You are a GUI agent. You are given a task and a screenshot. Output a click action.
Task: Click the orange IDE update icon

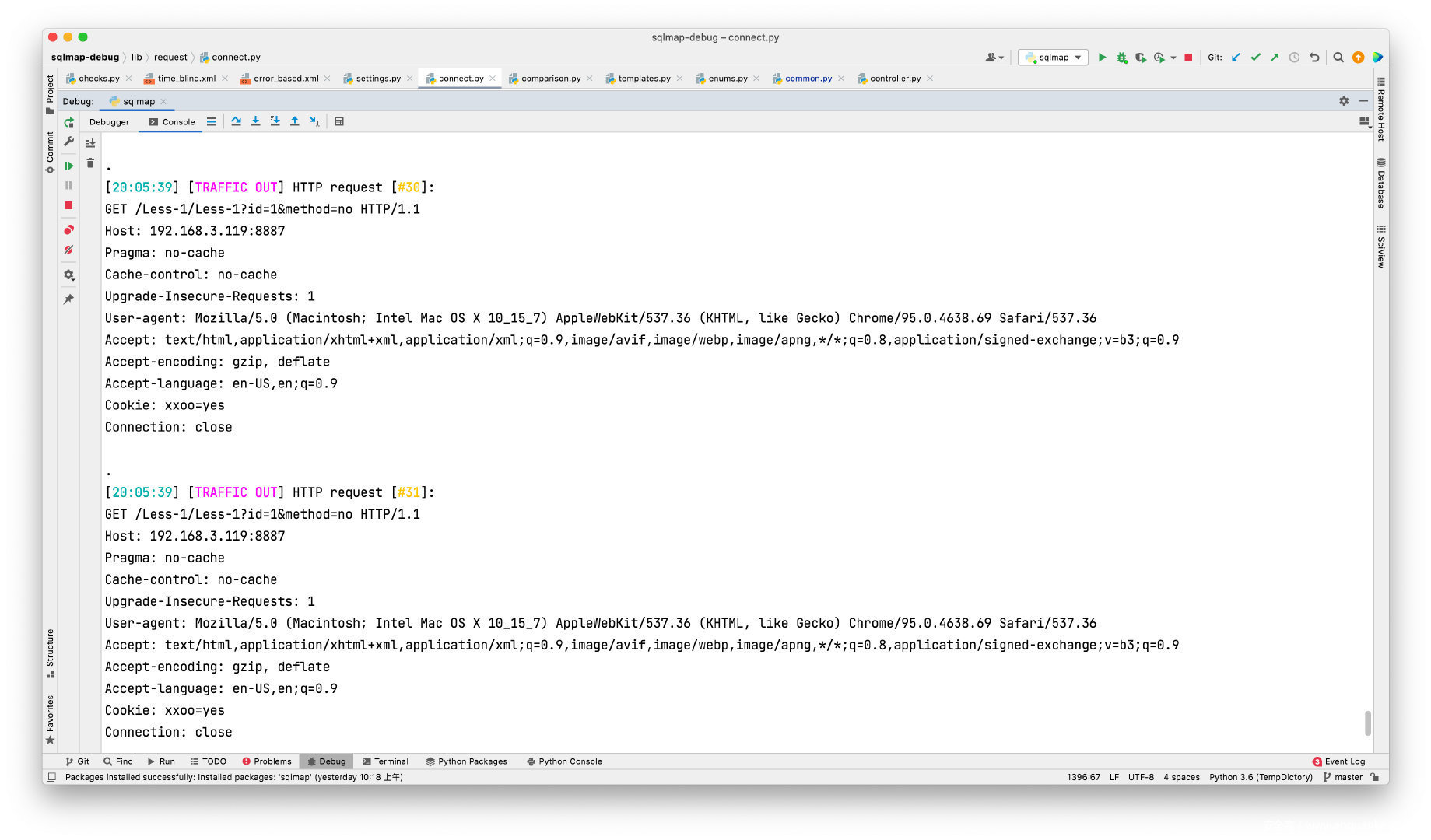(x=1358, y=58)
